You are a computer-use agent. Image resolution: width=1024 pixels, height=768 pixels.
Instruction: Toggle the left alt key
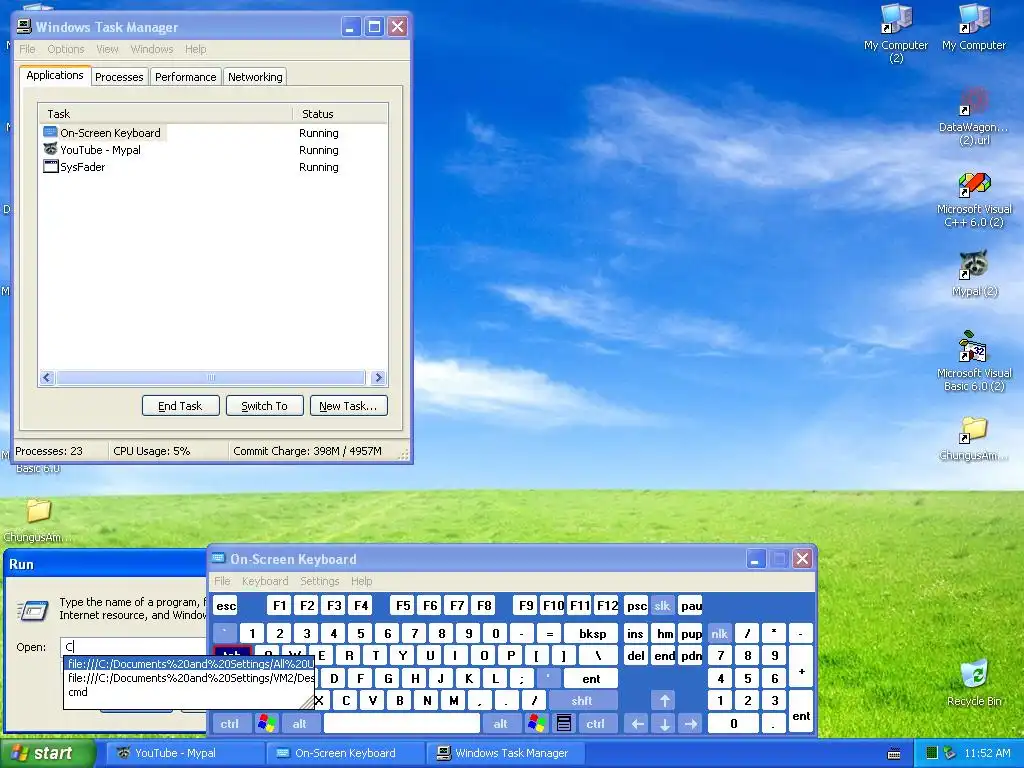(x=300, y=724)
